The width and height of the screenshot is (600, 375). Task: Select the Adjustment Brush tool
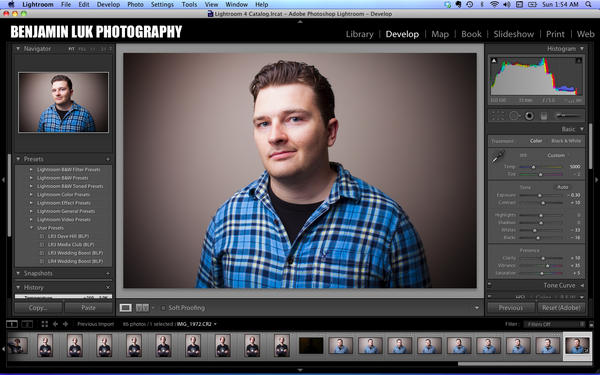pos(568,116)
